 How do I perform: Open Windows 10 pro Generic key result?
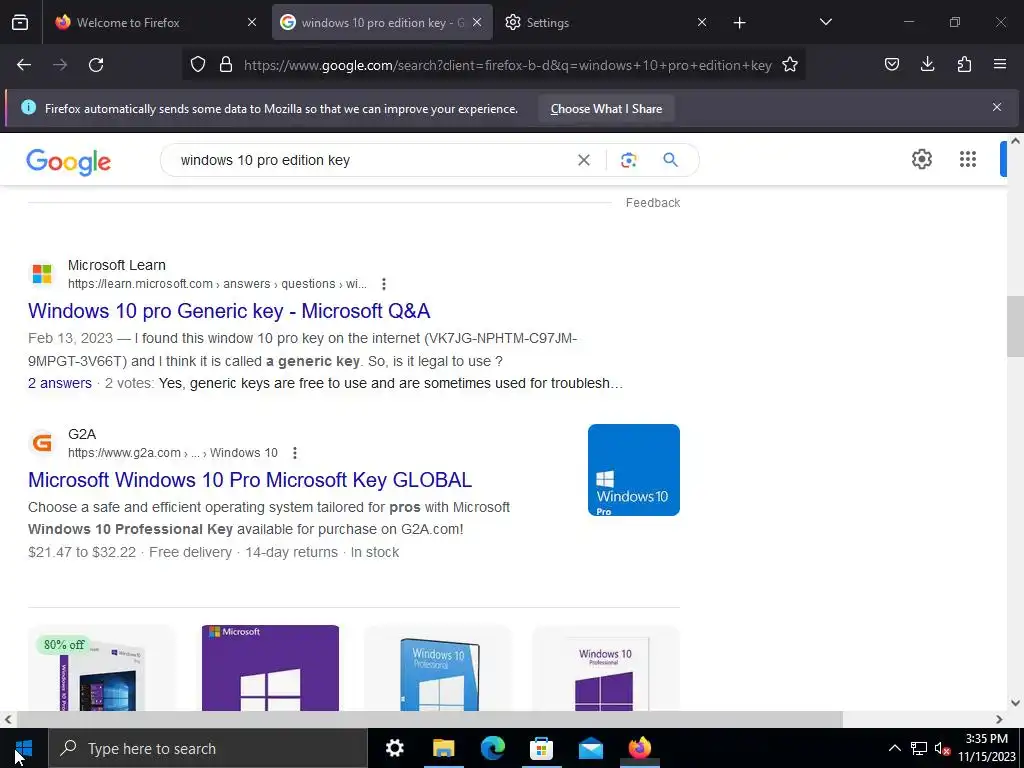229,311
